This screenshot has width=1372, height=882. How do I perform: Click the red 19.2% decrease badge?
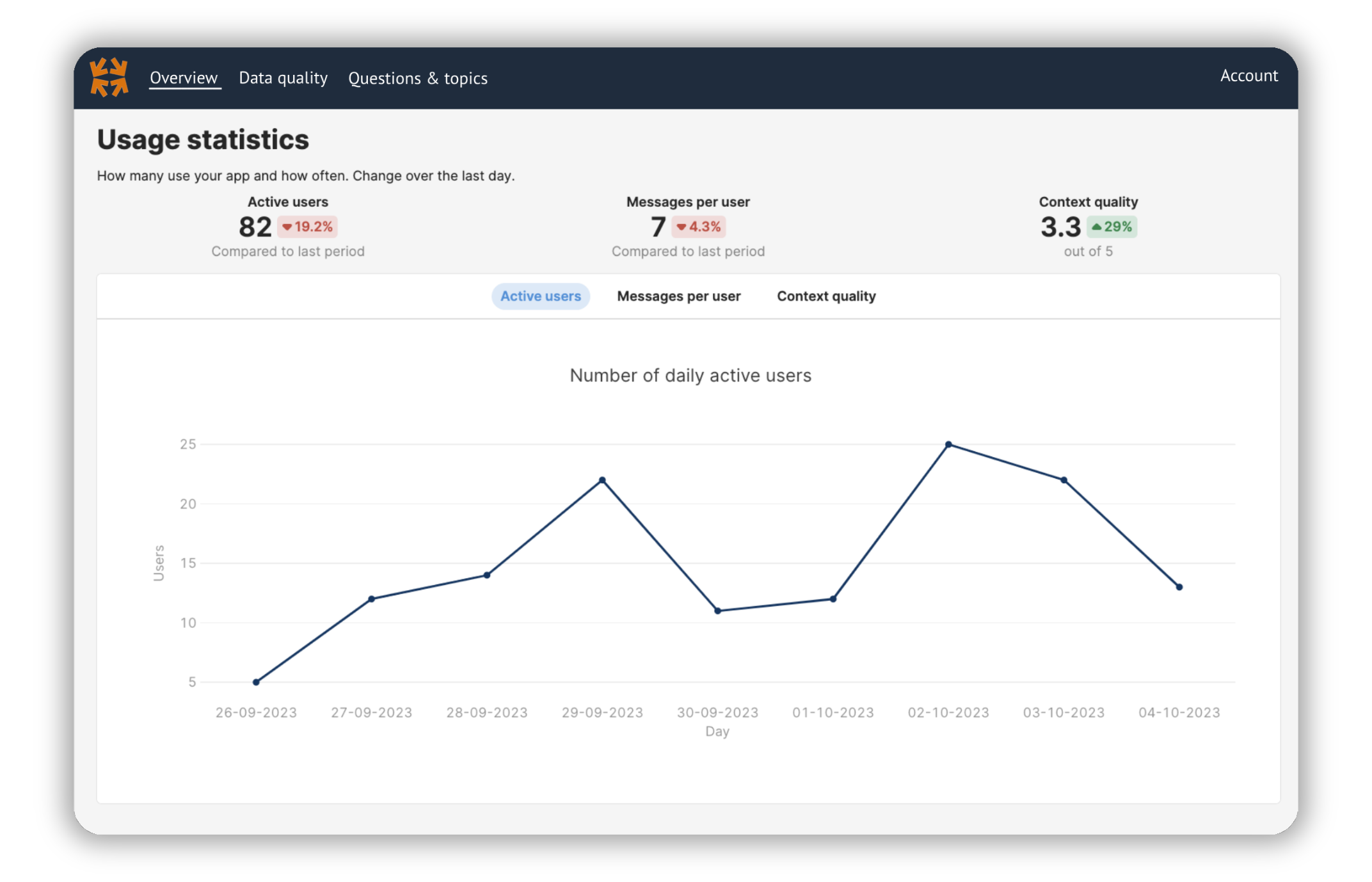(x=308, y=227)
